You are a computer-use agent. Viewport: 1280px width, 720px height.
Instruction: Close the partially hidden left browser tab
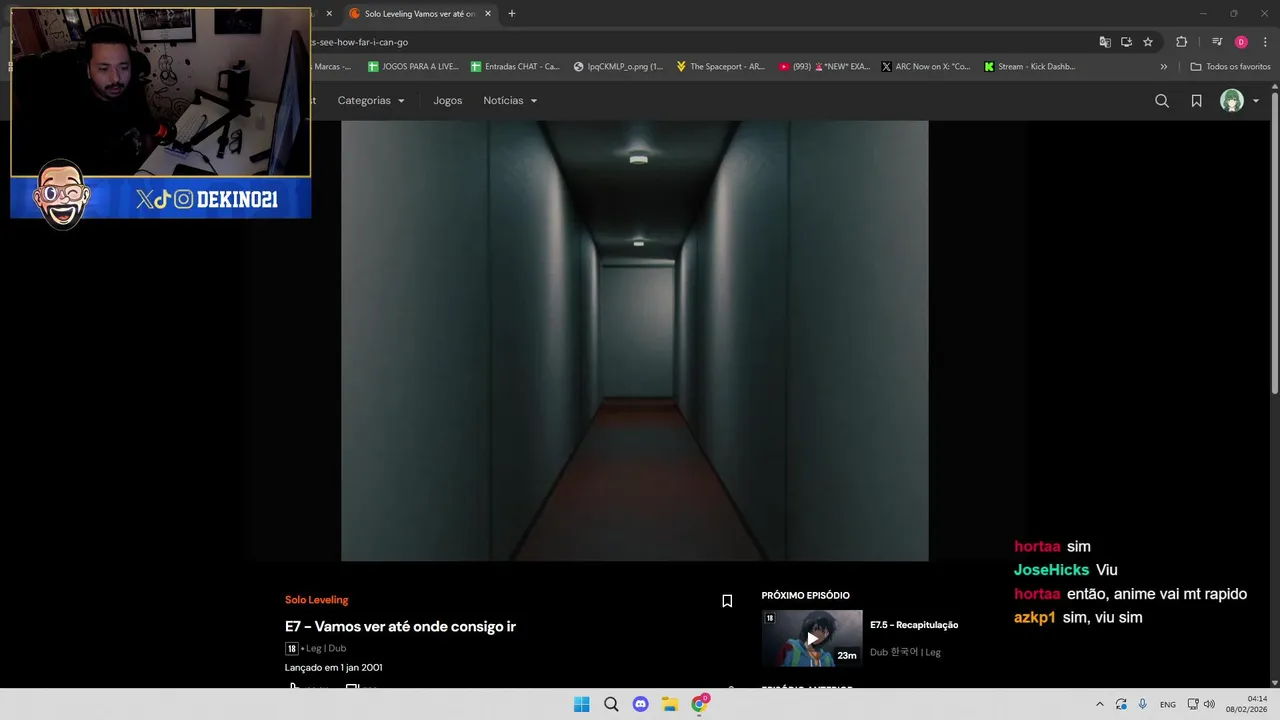329,14
